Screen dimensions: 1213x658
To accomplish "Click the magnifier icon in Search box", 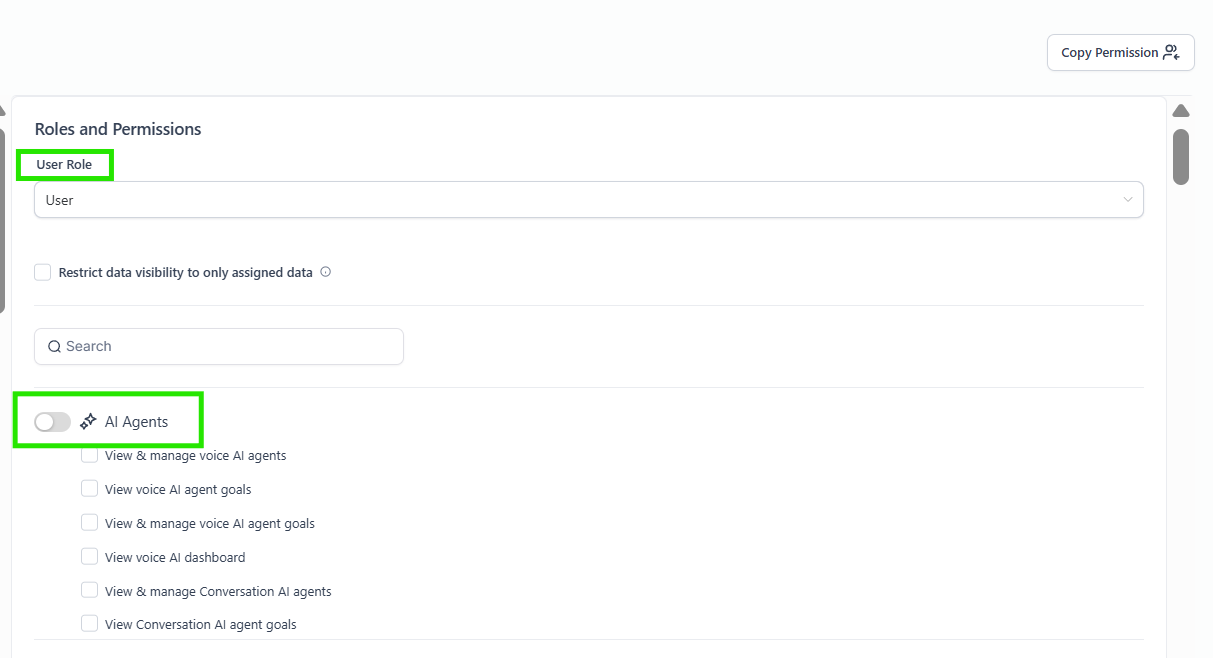I will pyautogui.click(x=54, y=347).
